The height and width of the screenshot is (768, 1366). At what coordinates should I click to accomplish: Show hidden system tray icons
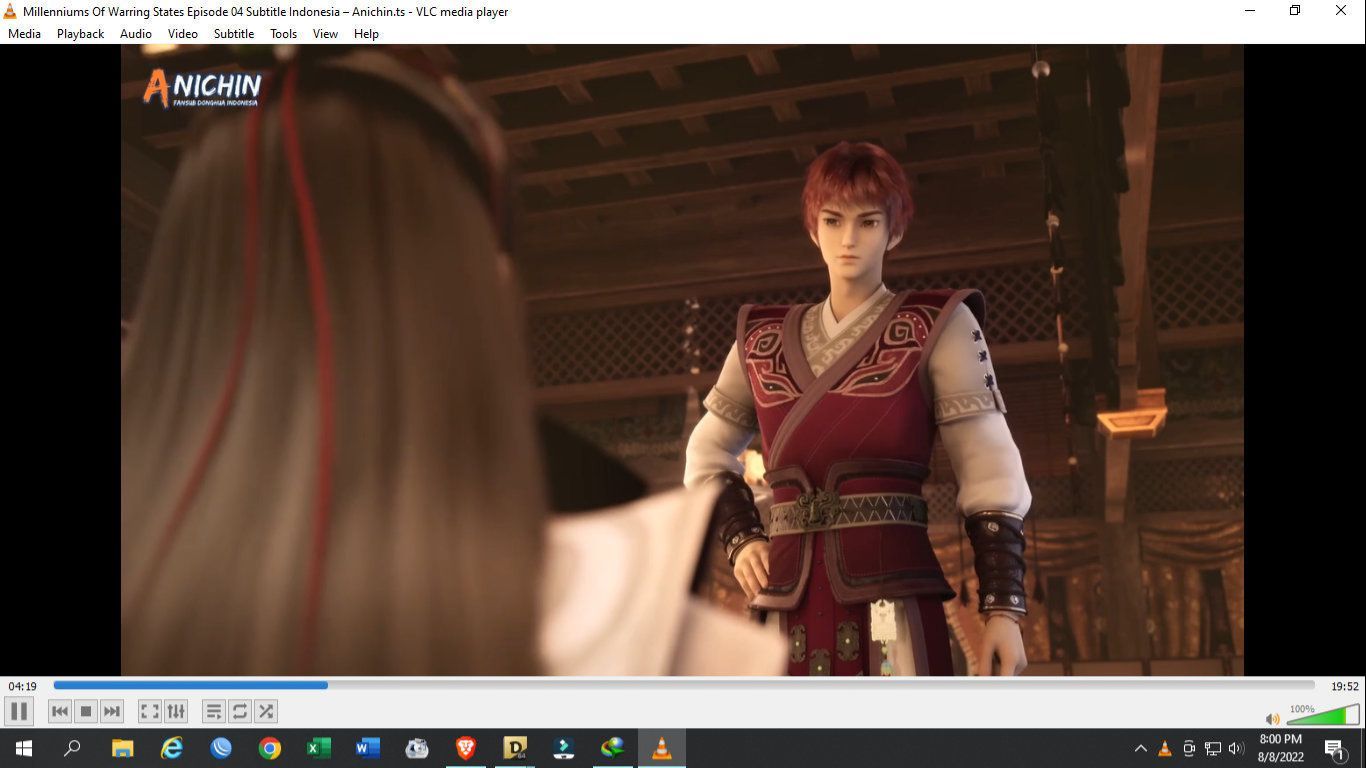[1140, 748]
